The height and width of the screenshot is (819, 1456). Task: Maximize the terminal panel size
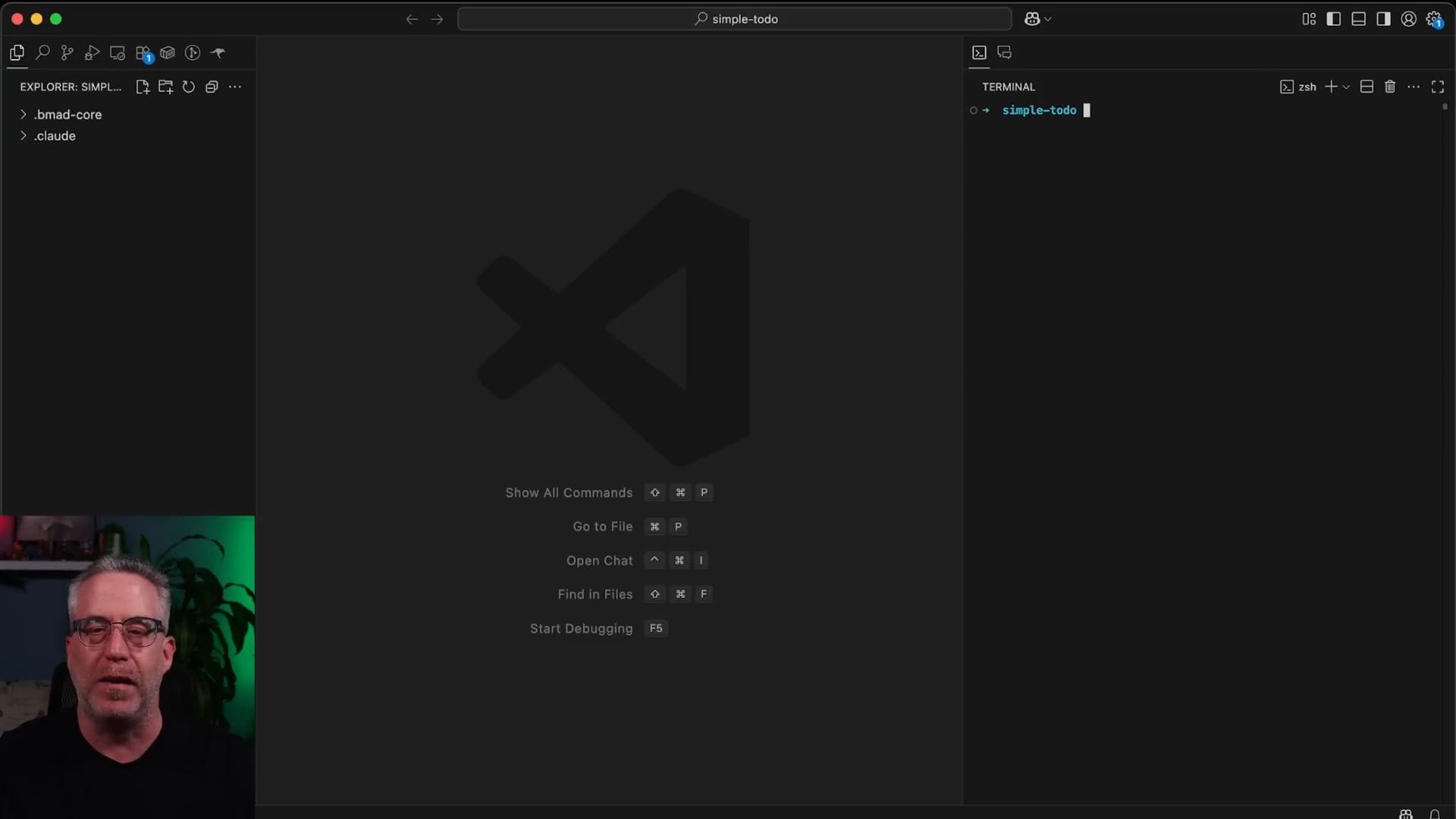pyautogui.click(x=1438, y=87)
